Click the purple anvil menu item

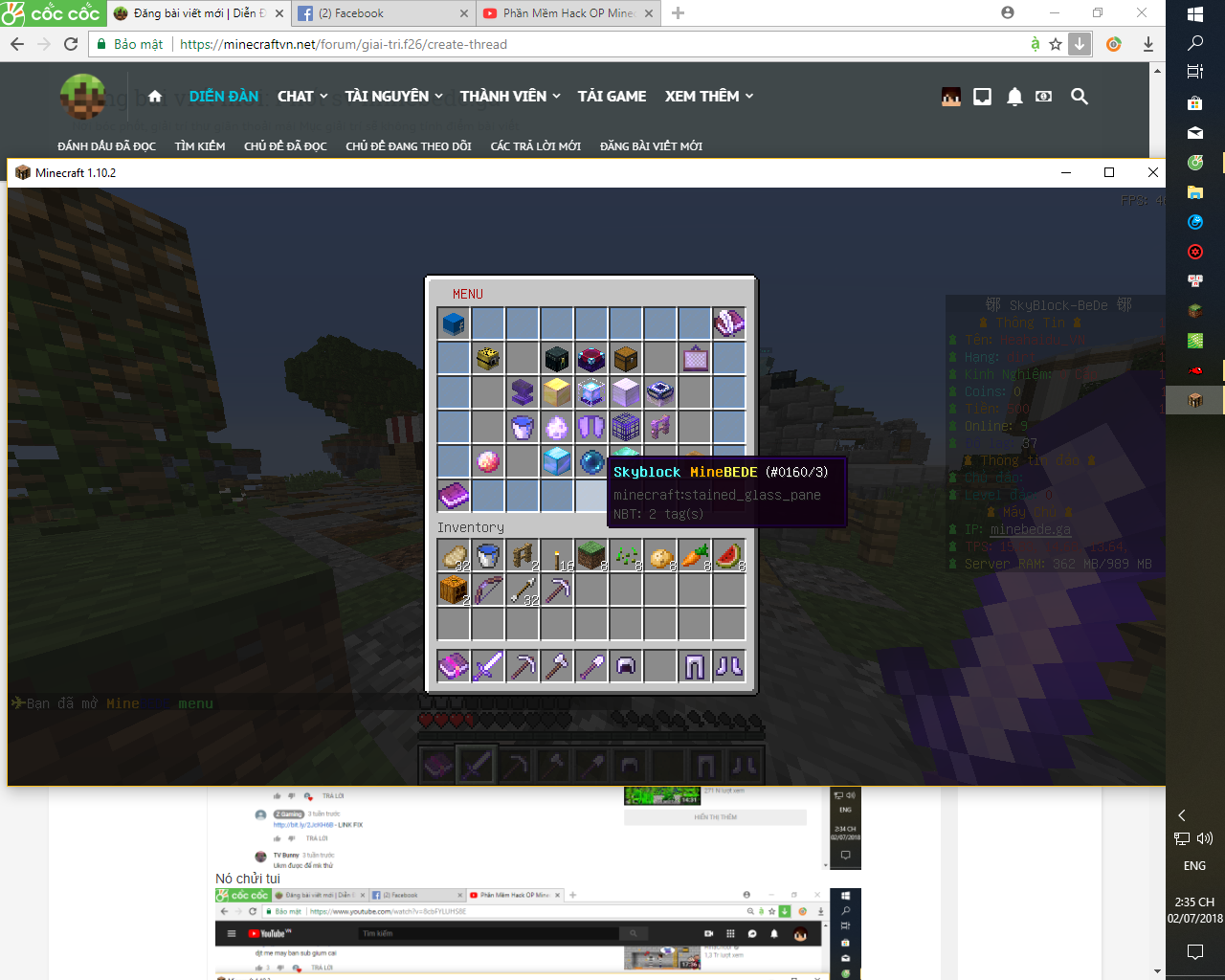523,392
